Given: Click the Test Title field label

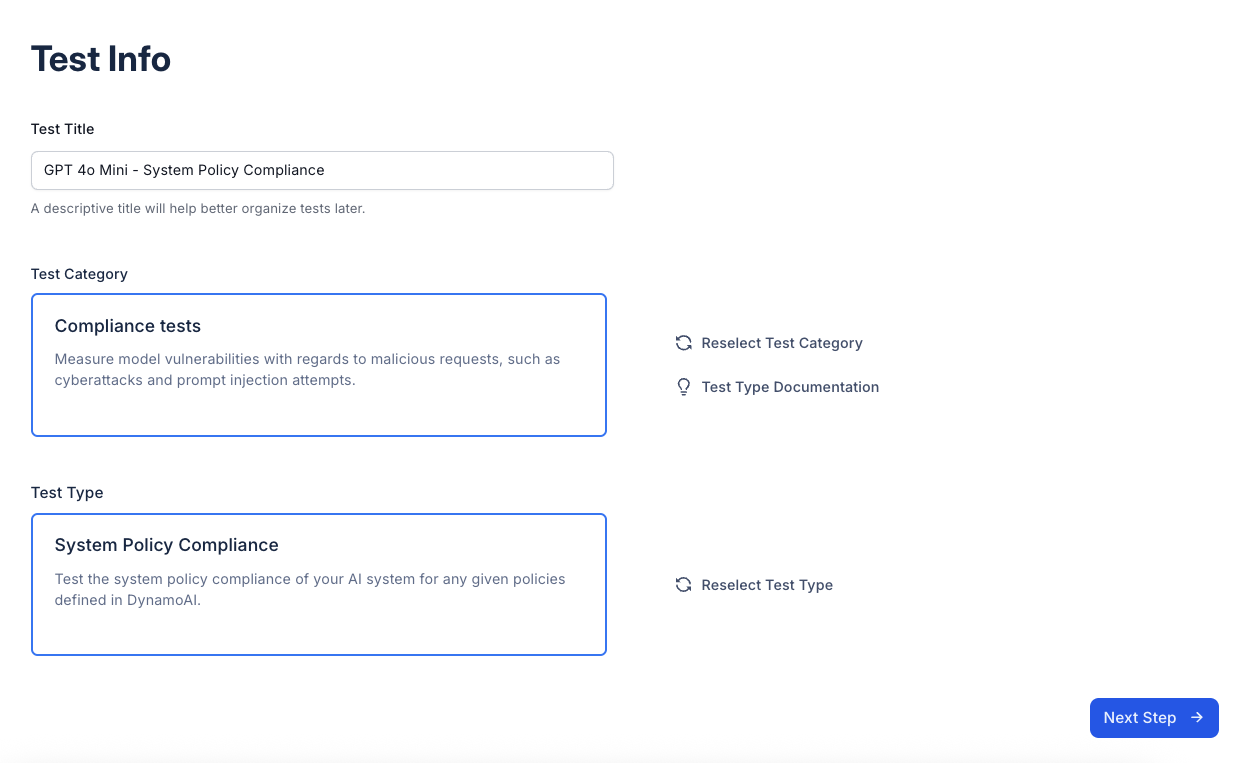Looking at the screenshot, I should click(x=63, y=129).
